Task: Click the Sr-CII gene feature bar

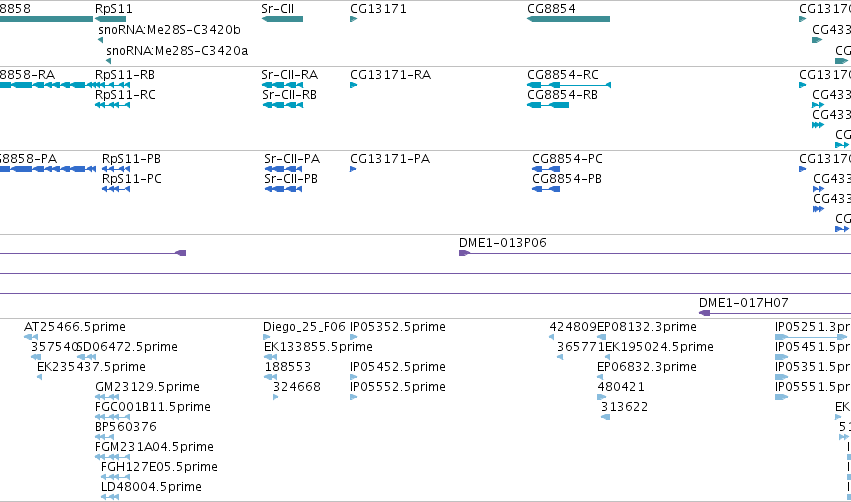Action: (282, 19)
